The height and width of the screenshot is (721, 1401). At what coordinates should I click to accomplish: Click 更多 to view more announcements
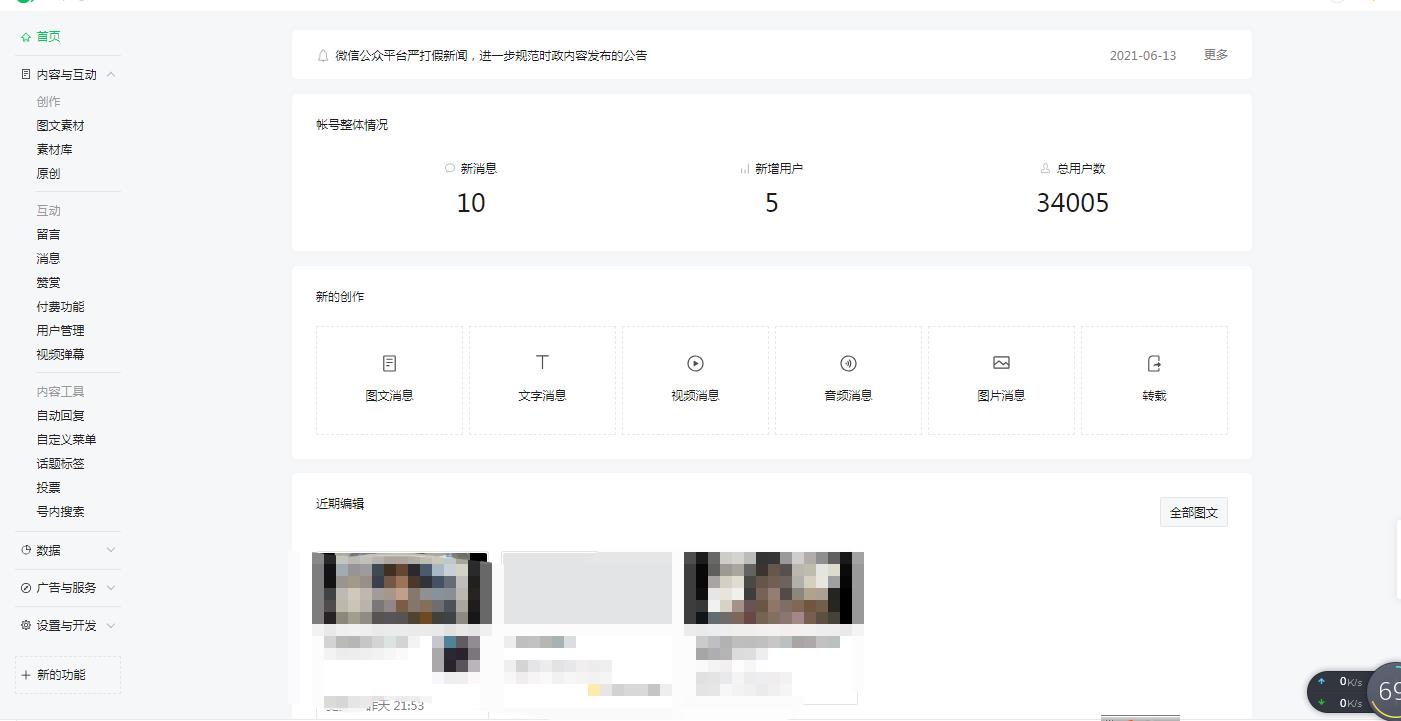[1216, 55]
